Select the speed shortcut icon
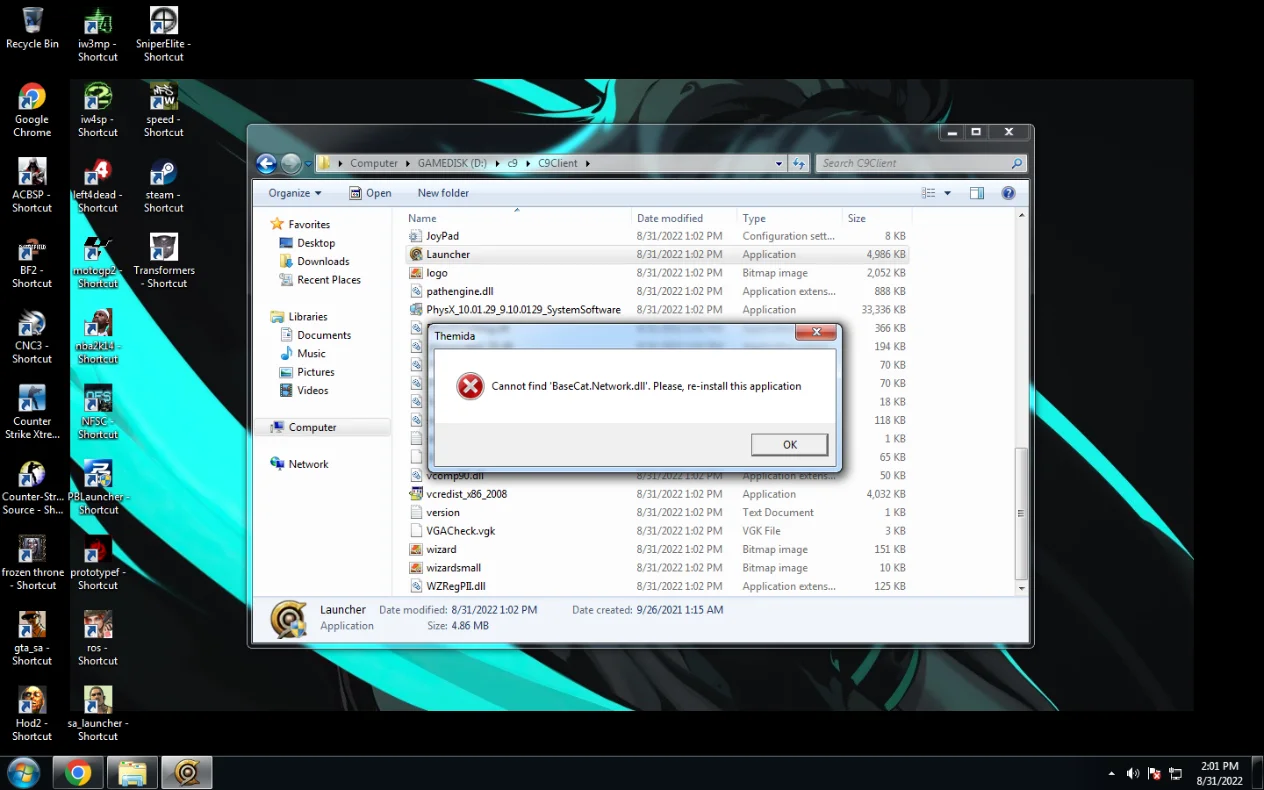This screenshot has height=790, width=1264. click(164, 111)
